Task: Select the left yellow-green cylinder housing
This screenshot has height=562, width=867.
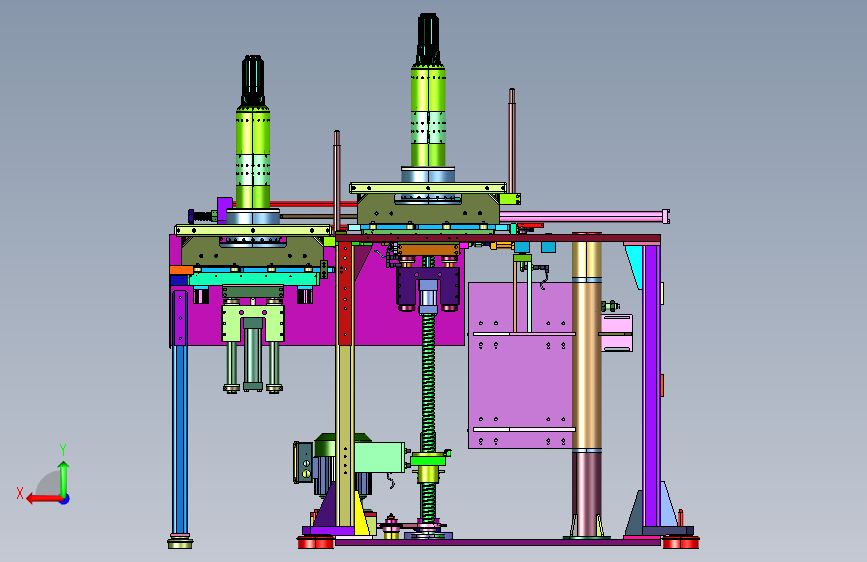Action: point(253,158)
